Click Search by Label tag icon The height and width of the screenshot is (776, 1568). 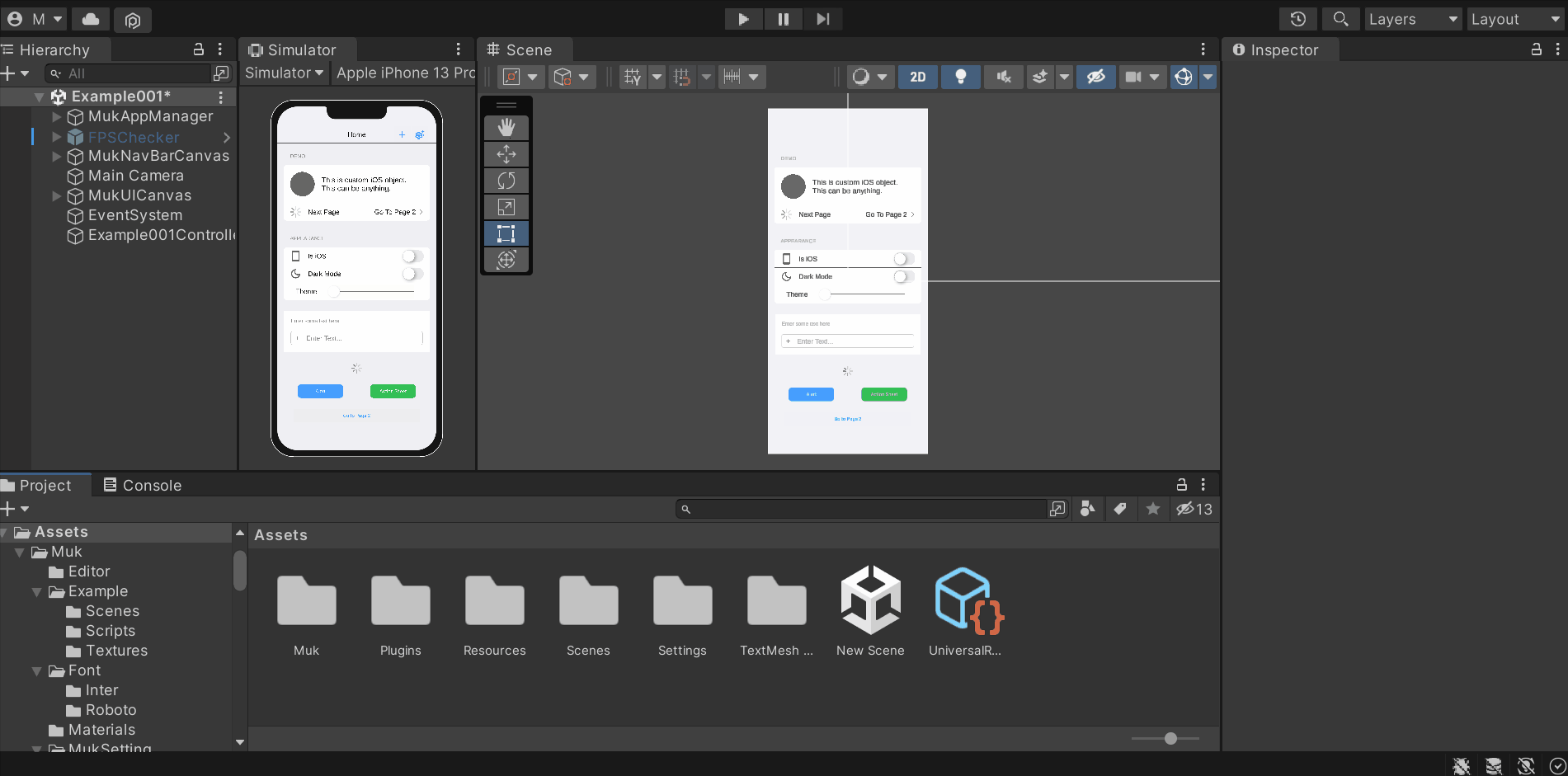pyautogui.click(x=1120, y=509)
